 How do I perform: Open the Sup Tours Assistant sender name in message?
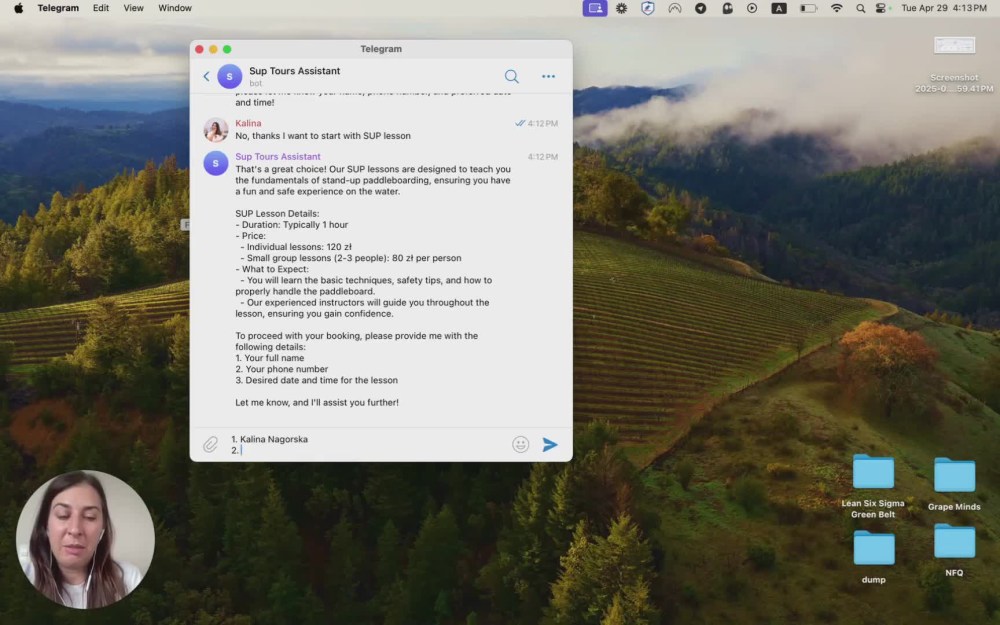pos(278,156)
